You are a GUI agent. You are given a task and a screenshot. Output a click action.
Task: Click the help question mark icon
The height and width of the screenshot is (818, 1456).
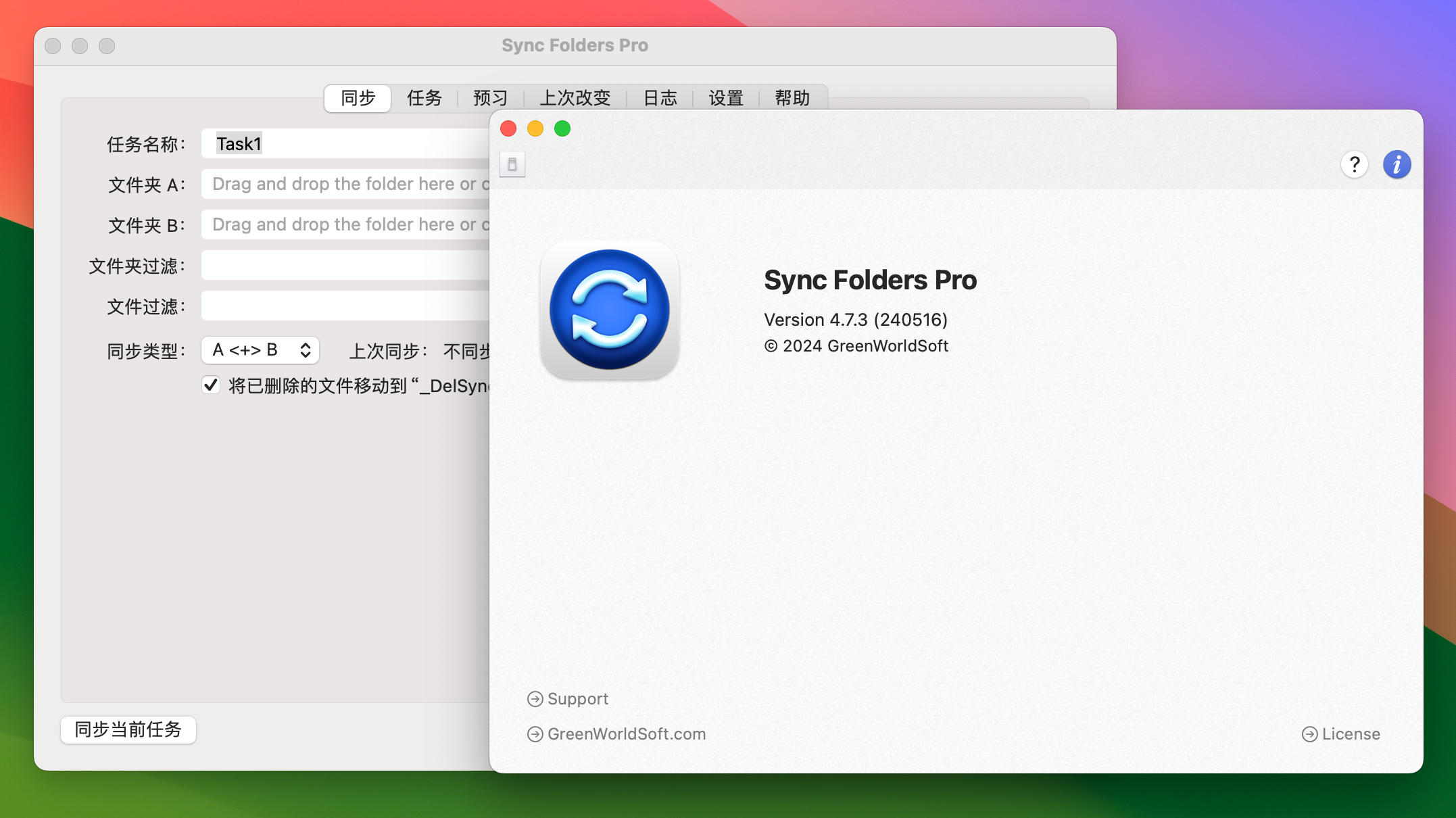(1354, 164)
